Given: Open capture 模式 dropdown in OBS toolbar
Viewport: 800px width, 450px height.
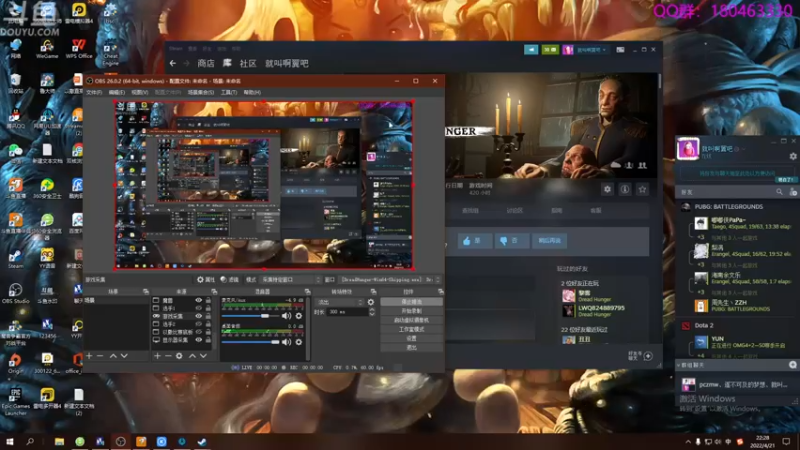Looking at the screenshot, I should click(x=291, y=280).
